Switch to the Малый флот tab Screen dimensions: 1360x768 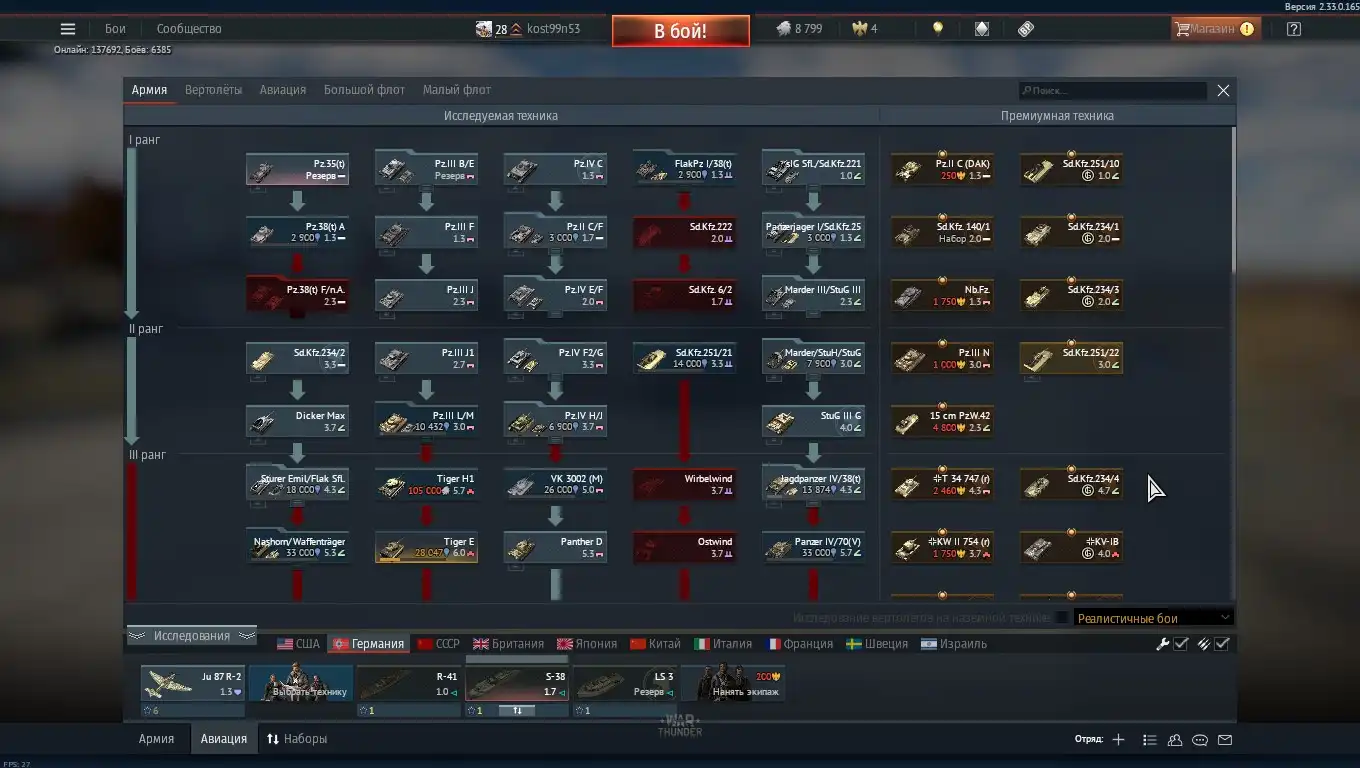click(457, 90)
